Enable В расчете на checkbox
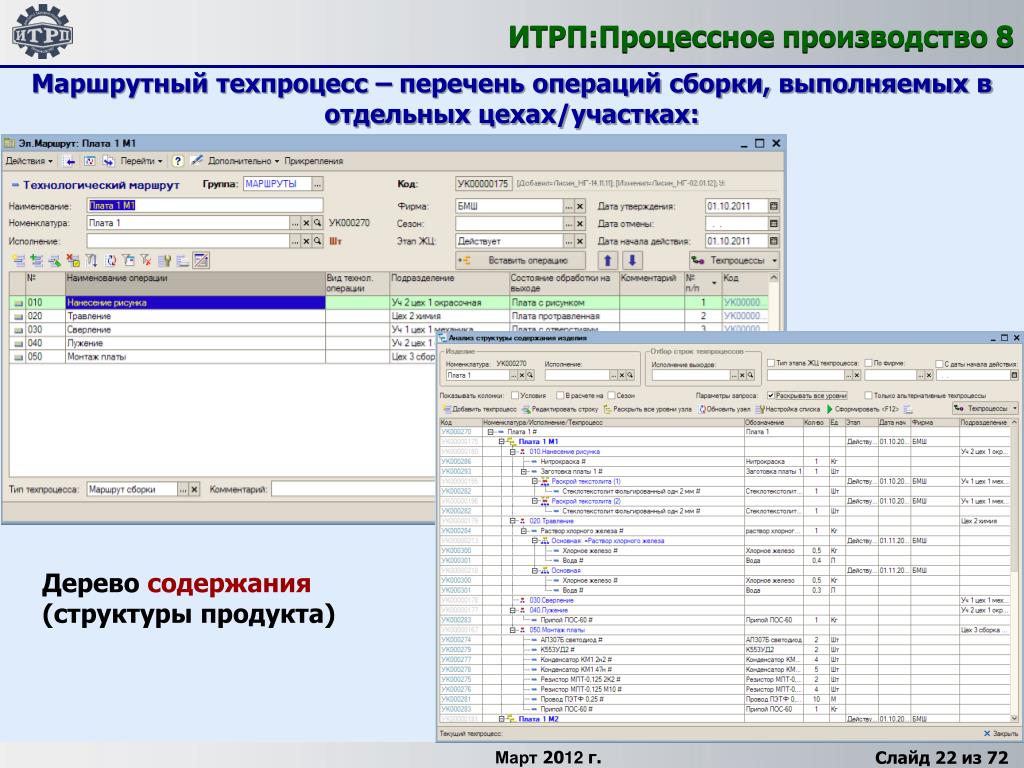The width and height of the screenshot is (1024, 768). pyautogui.click(x=560, y=395)
